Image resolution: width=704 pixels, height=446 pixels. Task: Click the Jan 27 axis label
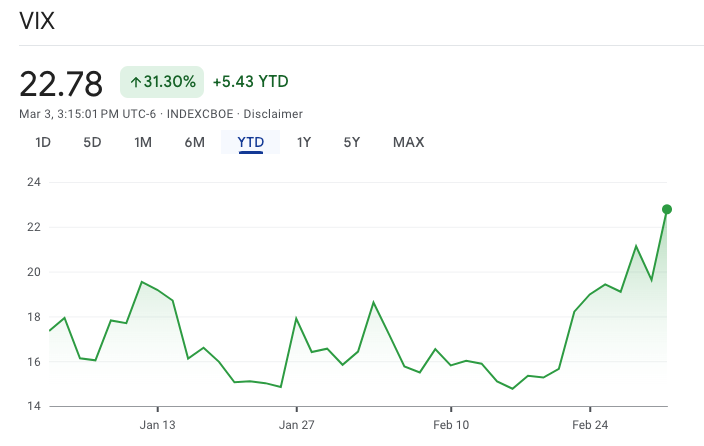pyautogui.click(x=296, y=423)
